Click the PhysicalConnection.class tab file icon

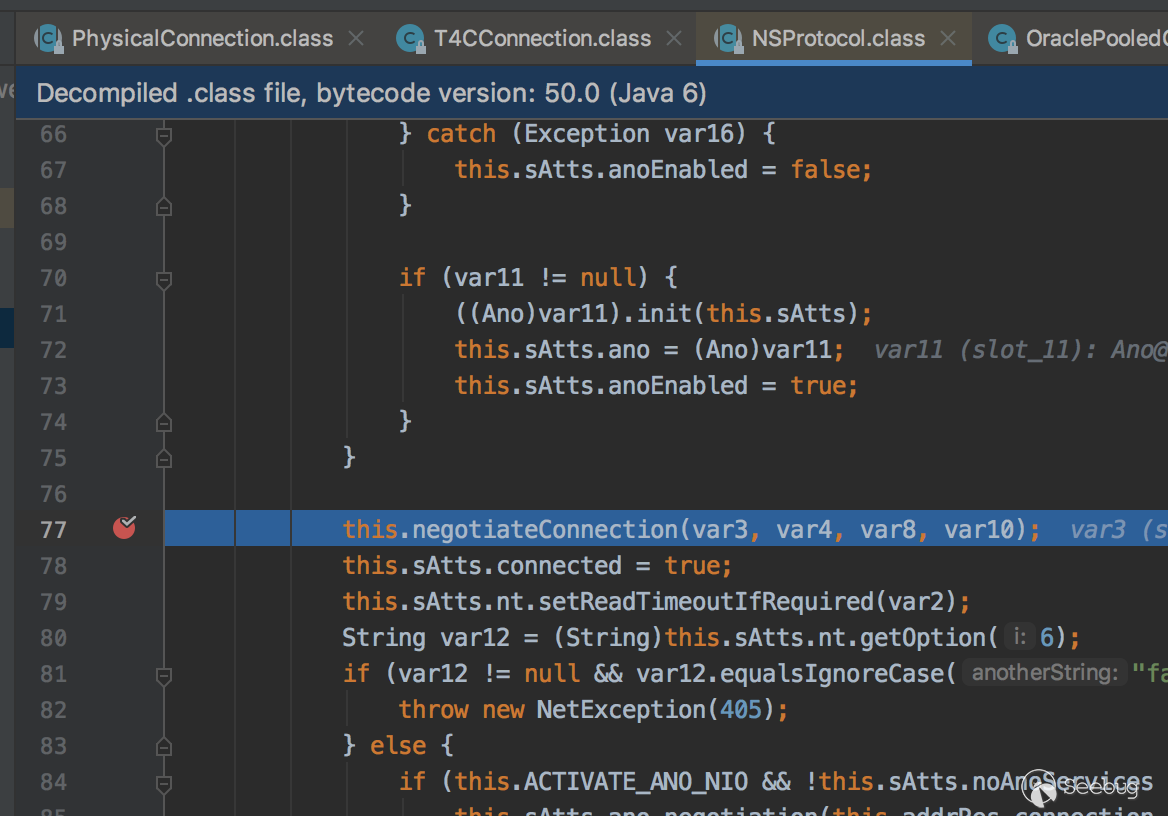point(48,39)
